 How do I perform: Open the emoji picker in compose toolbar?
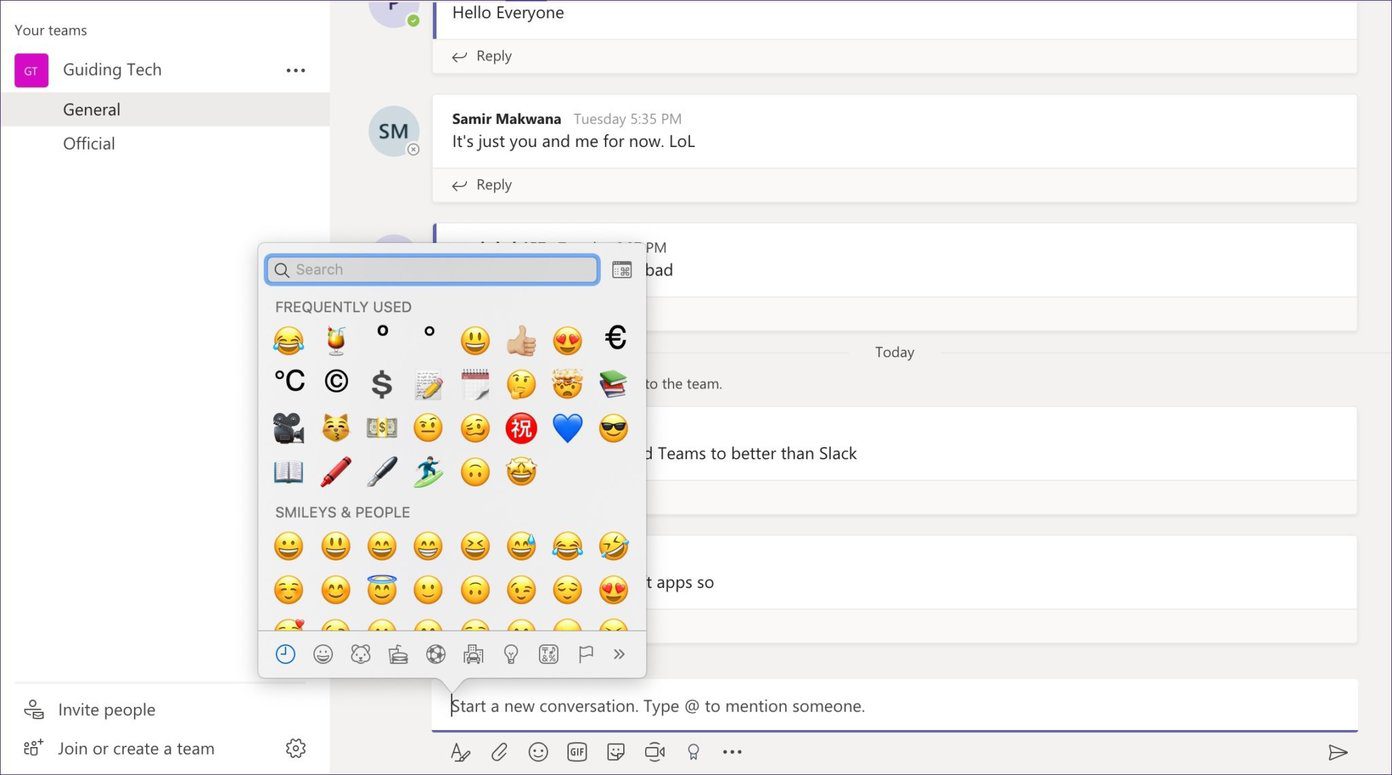point(538,752)
